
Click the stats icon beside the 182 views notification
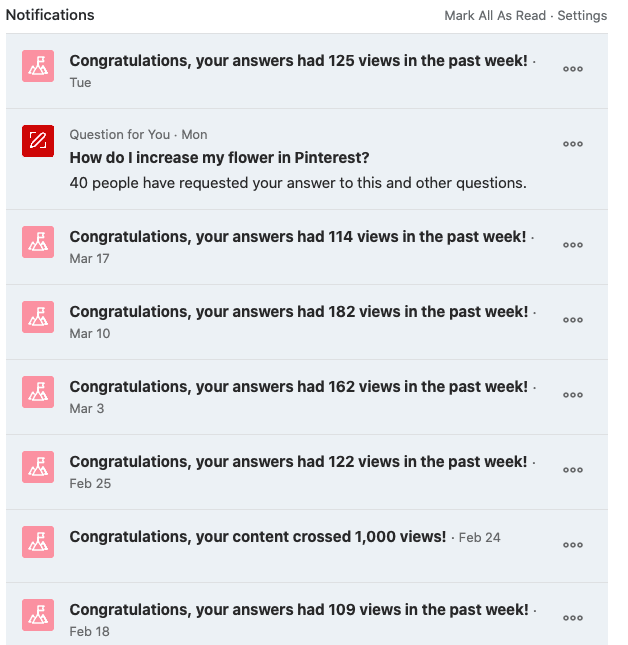coord(38,317)
